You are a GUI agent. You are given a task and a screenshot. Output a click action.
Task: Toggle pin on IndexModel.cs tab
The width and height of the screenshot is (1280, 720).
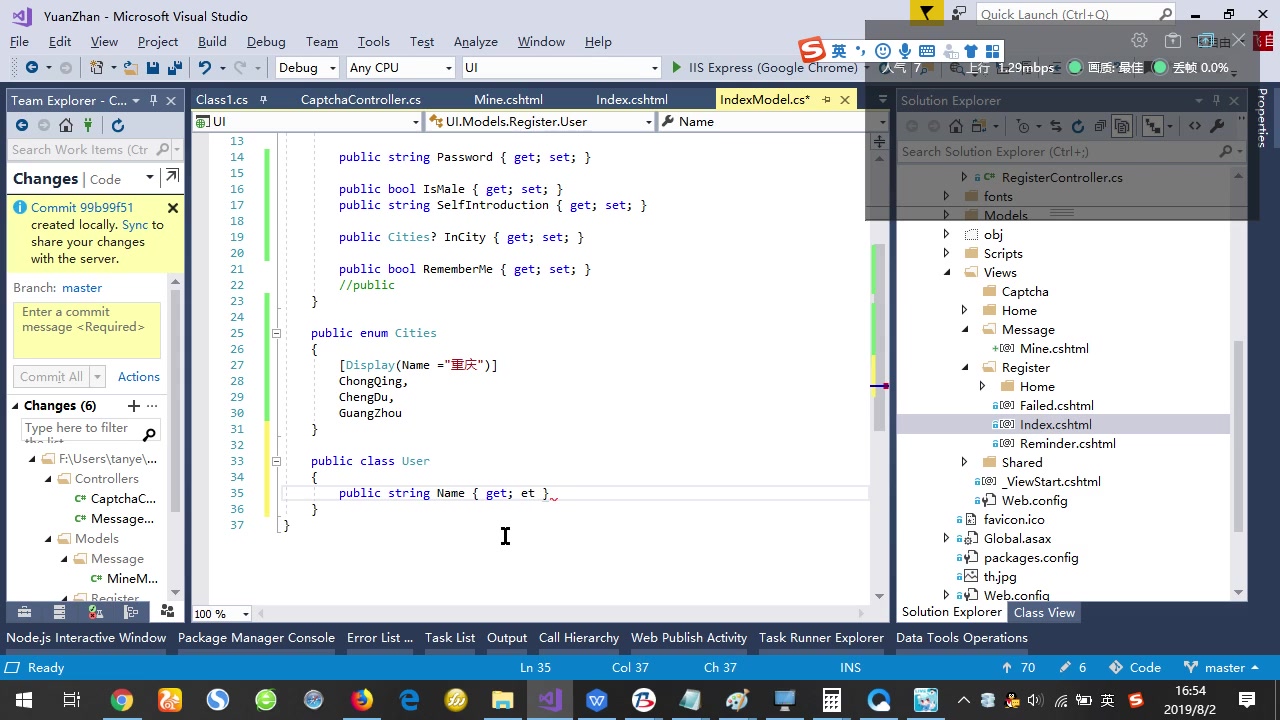(826, 100)
